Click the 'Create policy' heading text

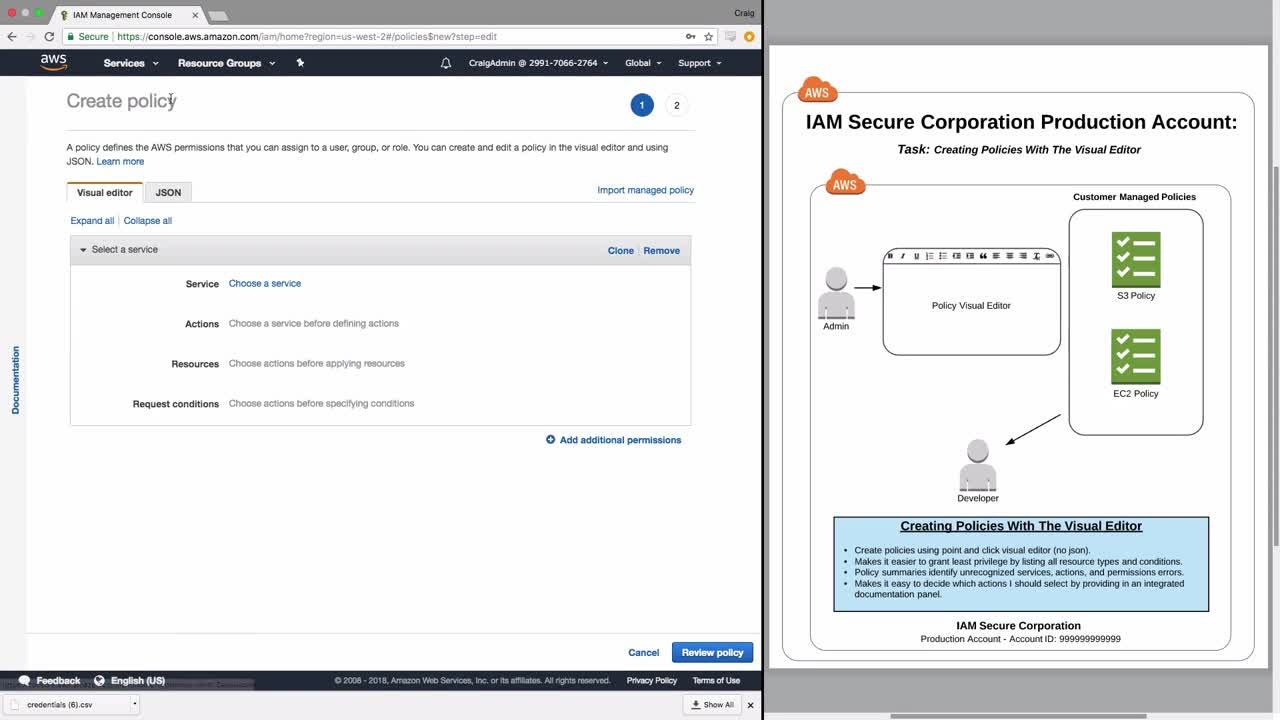(121, 101)
